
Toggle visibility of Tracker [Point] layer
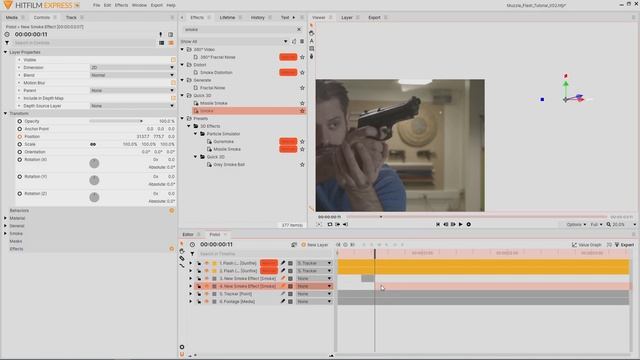207,294
